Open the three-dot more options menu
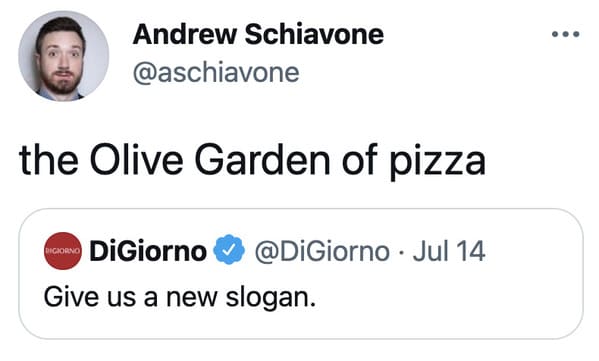Viewport: 599px width, 361px height. click(566, 34)
